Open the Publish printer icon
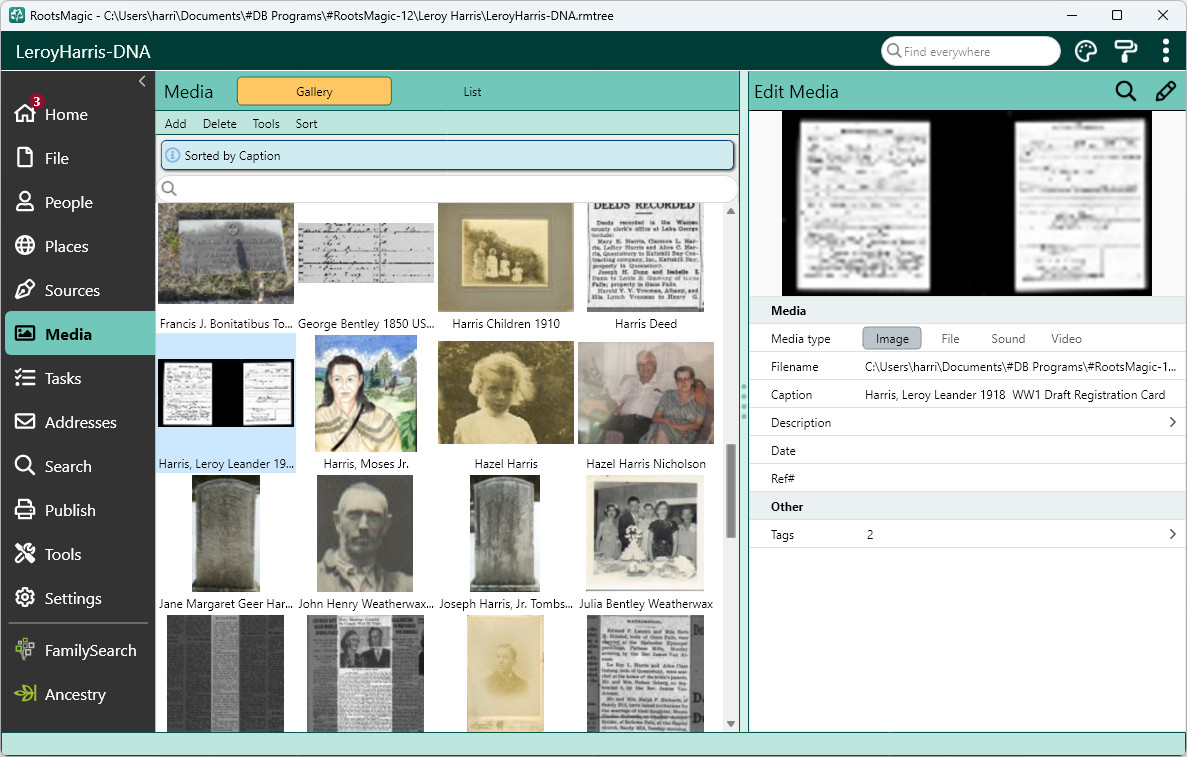Screen dimensions: 1187x757 click(x=25, y=509)
